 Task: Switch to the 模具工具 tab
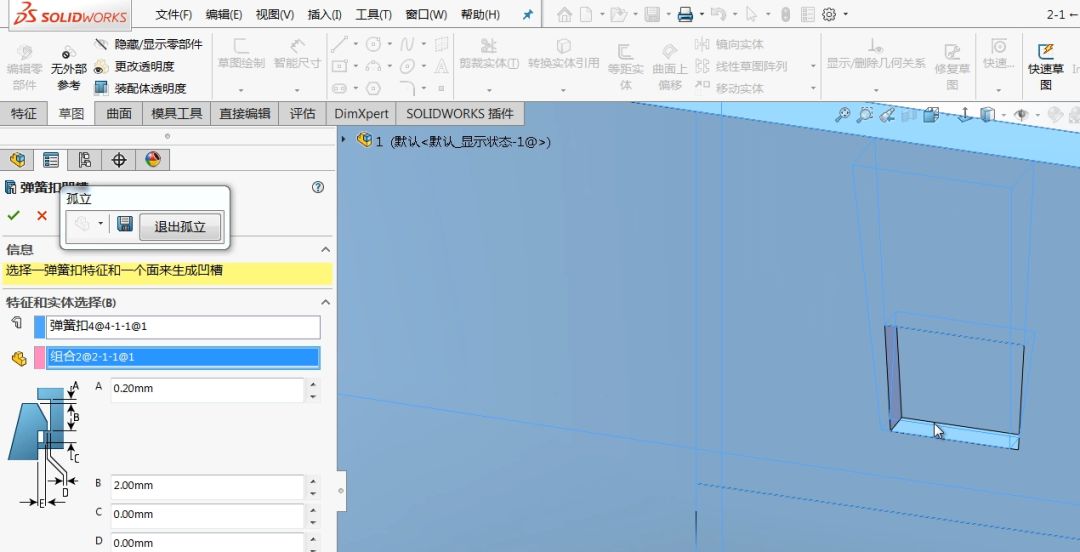176,114
